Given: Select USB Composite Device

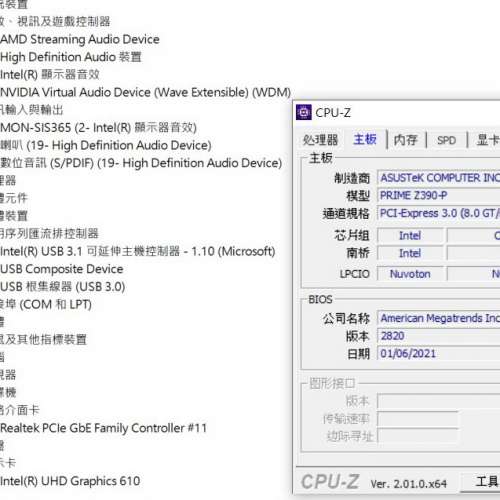Looking at the screenshot, I should click(62, 269).
